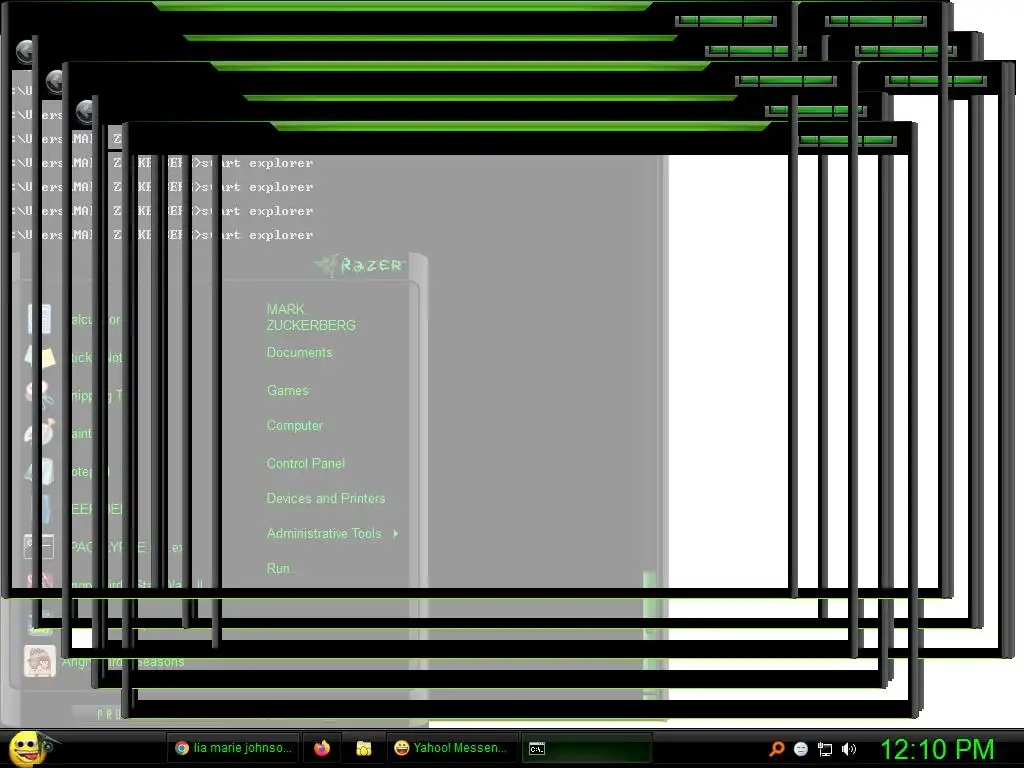
Task: Open Documents from the Start menu
Action: coord(299,353)
